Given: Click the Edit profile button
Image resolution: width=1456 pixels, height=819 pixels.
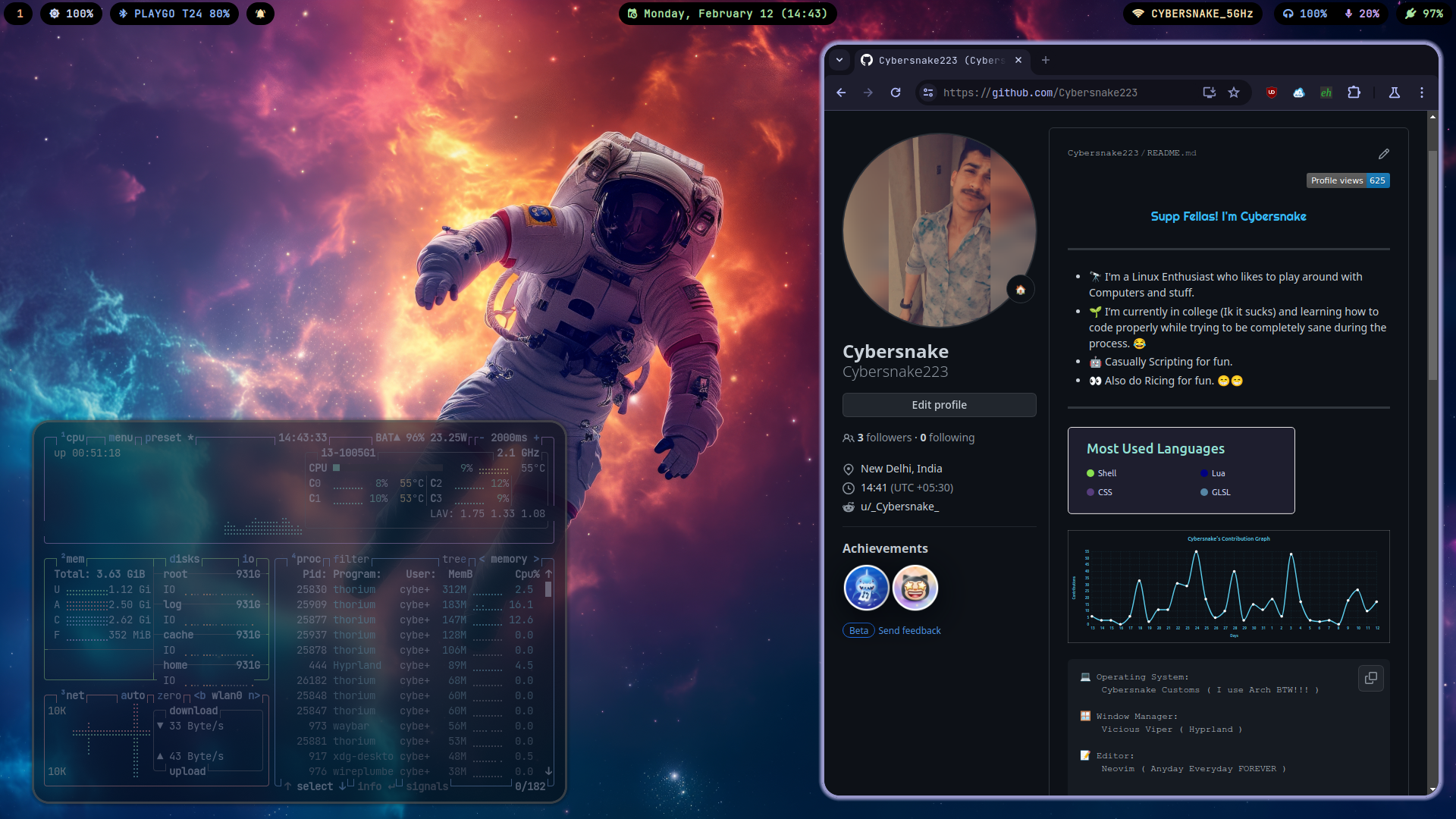Looking at the screenshot, I should pyautogui.click(x=939, y=405).
